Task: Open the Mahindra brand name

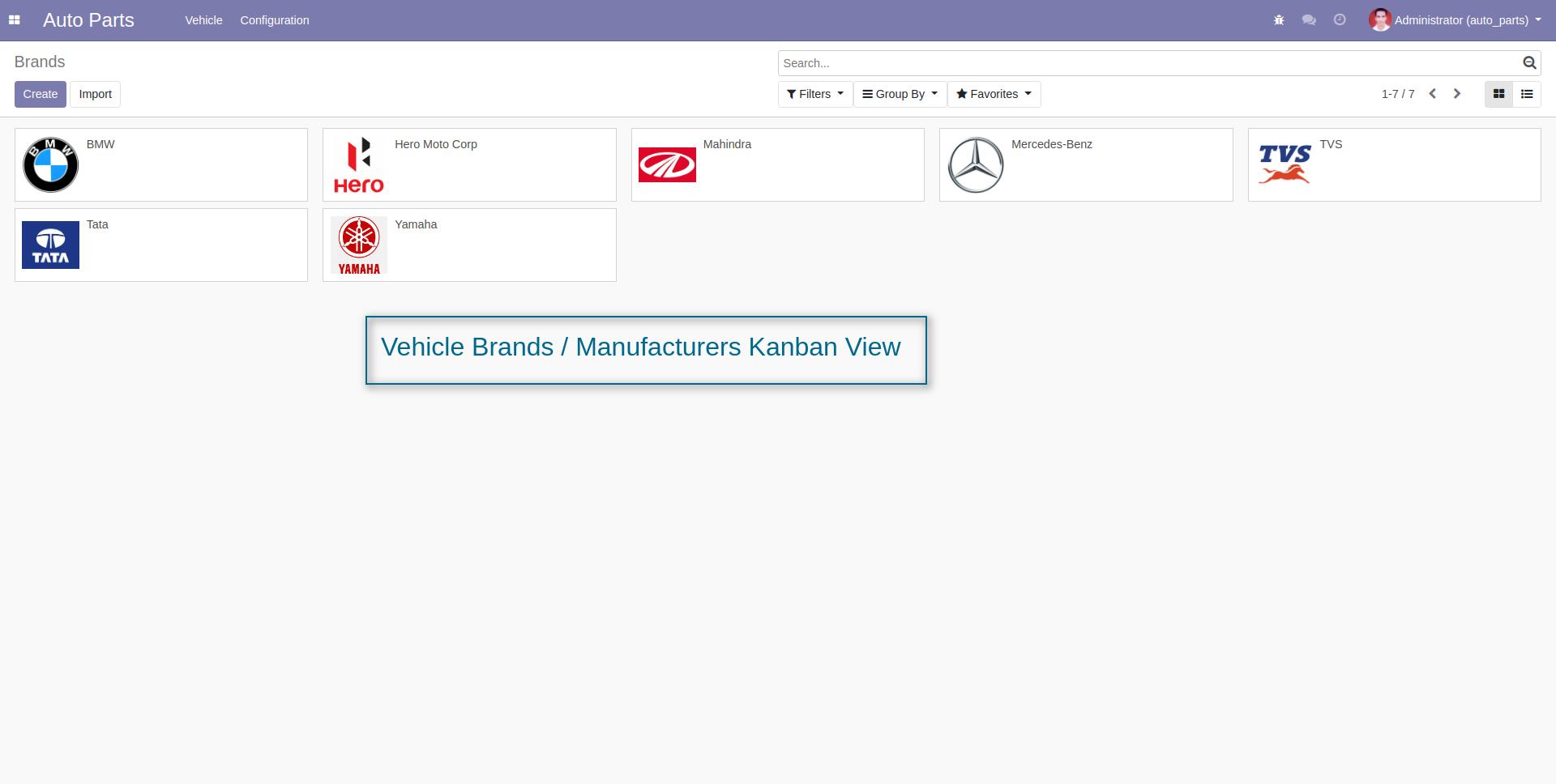Action: (x=727, y=144)
